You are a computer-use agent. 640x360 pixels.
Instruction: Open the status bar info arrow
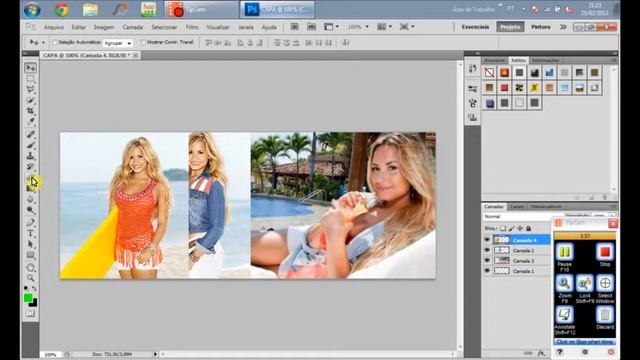click(155, 354)
